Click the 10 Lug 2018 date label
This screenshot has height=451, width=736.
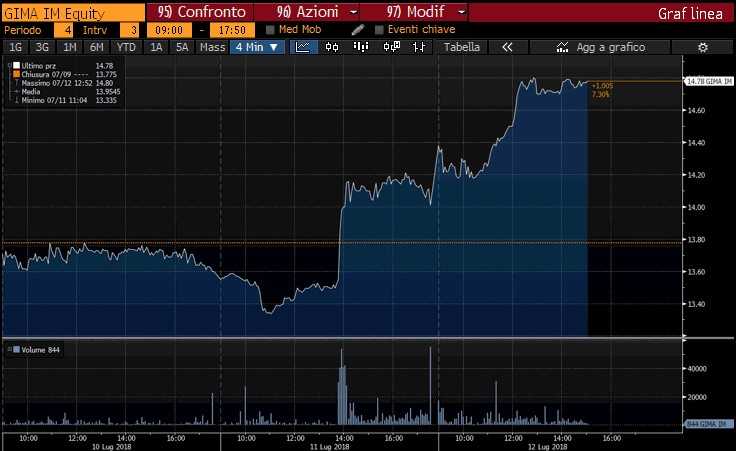point(111,447)
